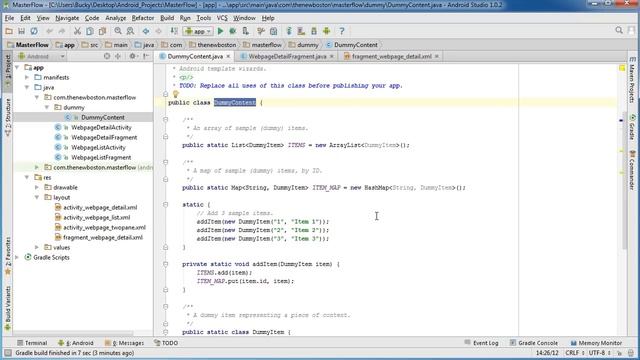Fold the static initializer block in the gutter
The image size is (640, 360).
pyautogui.click(x=166, y=204)
